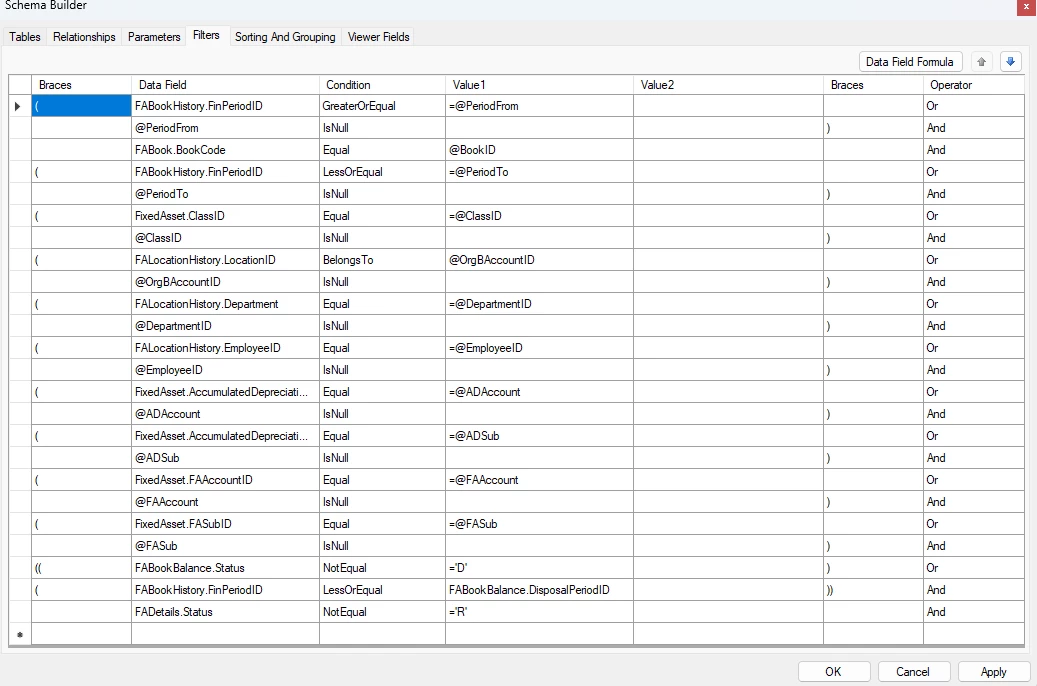Click the =@EmployeeID value cell
The width and height of the screenshot is (1037, 686).
[x=539, y=348]
